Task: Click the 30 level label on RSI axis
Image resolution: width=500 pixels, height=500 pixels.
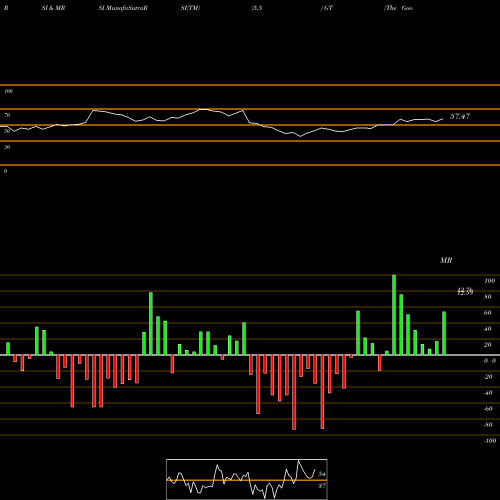Action: [x=7, y=147]
